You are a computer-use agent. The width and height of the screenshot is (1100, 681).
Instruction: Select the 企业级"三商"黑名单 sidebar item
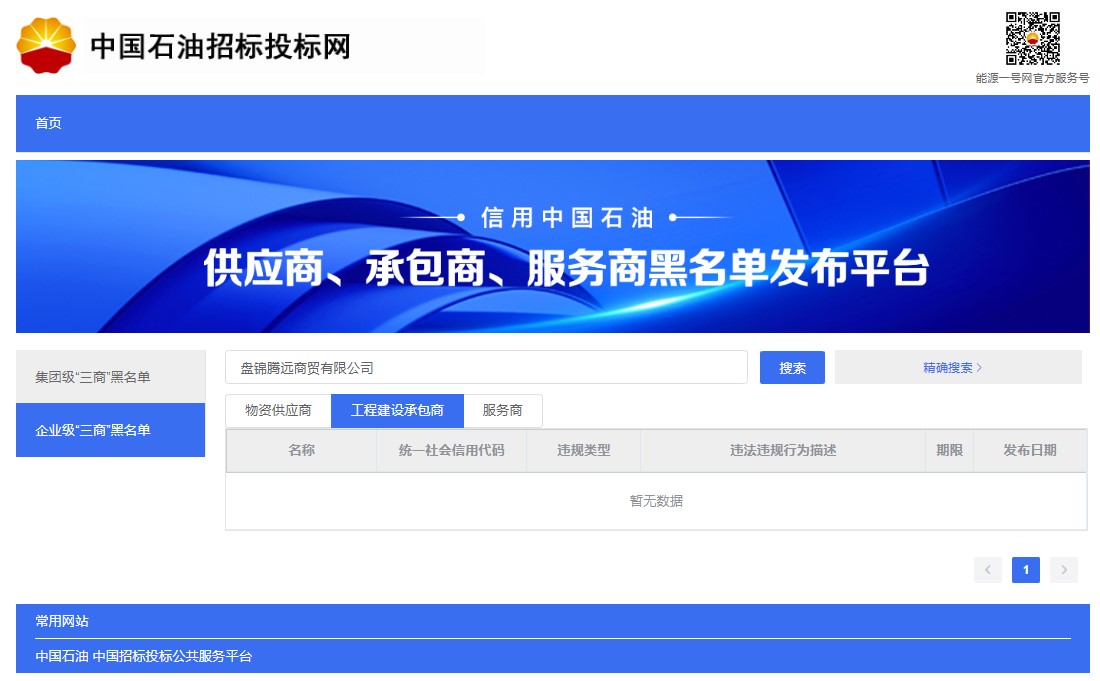click(110, 430)
